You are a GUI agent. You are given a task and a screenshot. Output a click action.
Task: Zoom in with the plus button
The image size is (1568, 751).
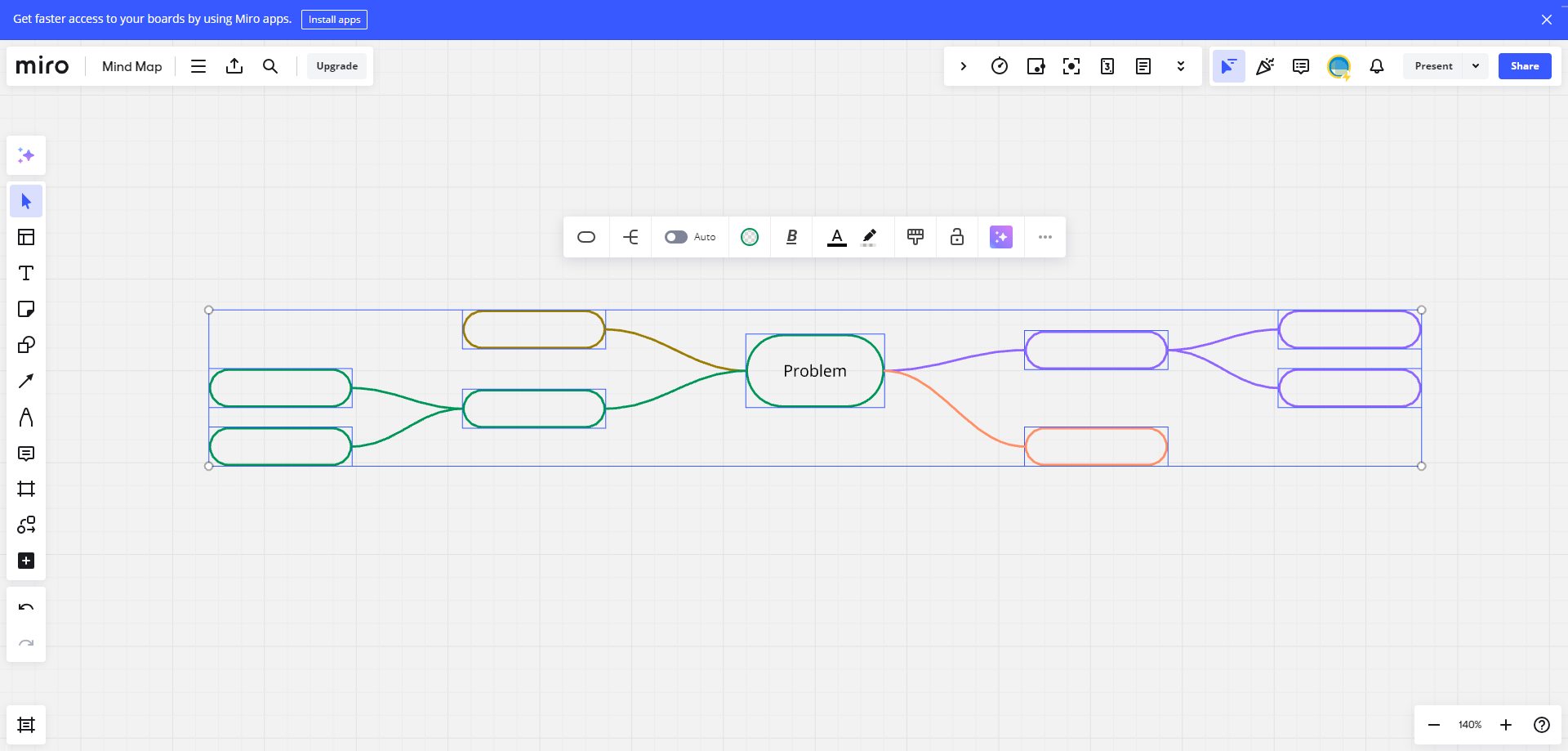pyautogui.click(x=1506, y=725)
